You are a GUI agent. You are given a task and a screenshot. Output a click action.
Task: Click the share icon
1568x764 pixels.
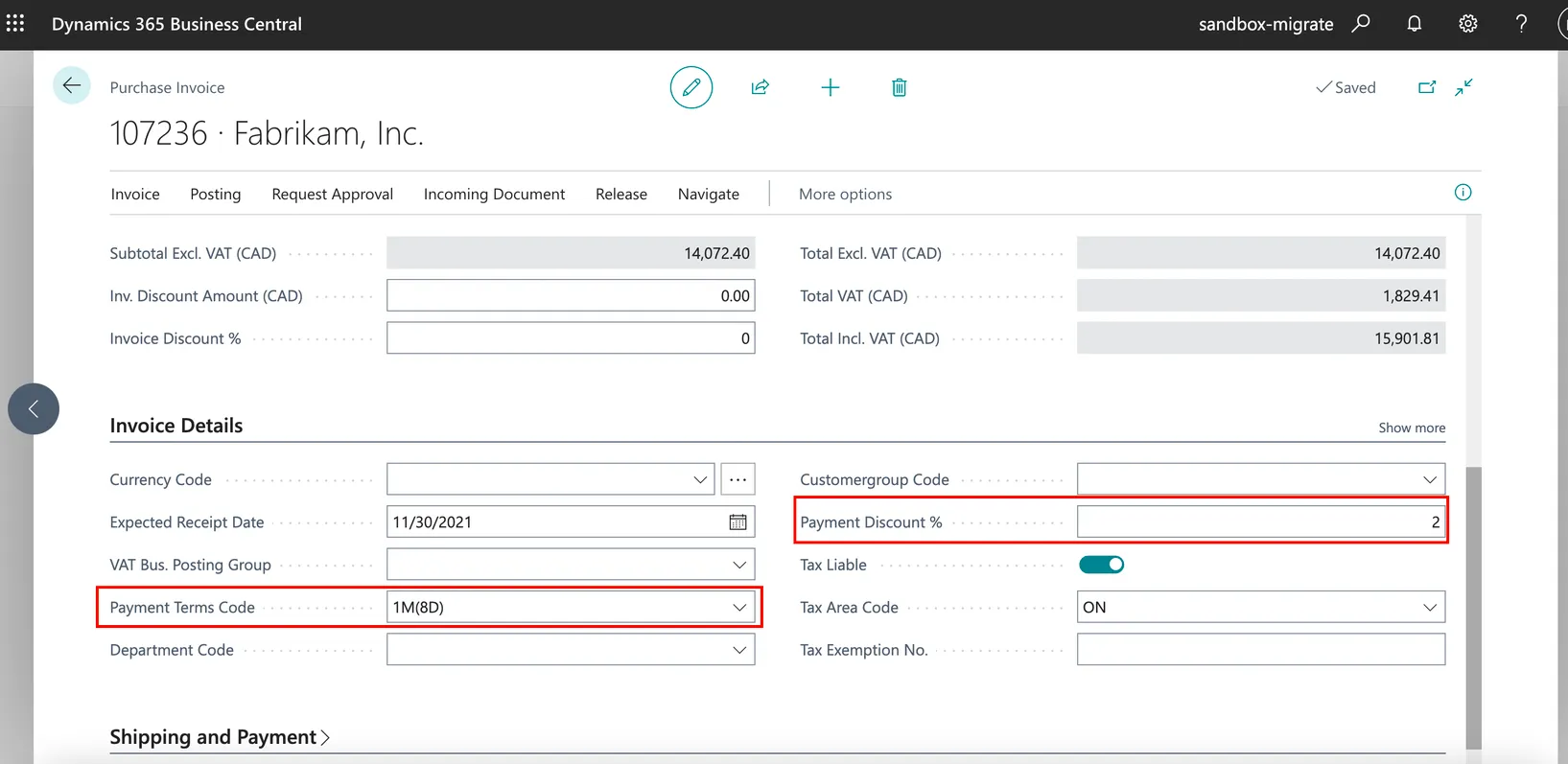click(761, 87)
